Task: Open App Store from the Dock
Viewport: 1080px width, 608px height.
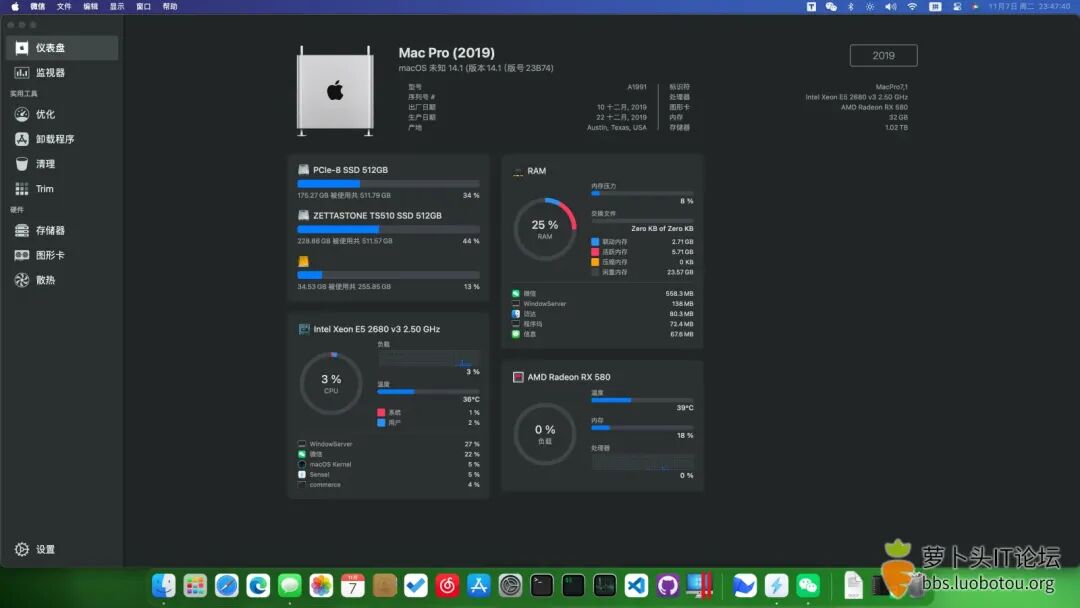Action: (479, 586)
